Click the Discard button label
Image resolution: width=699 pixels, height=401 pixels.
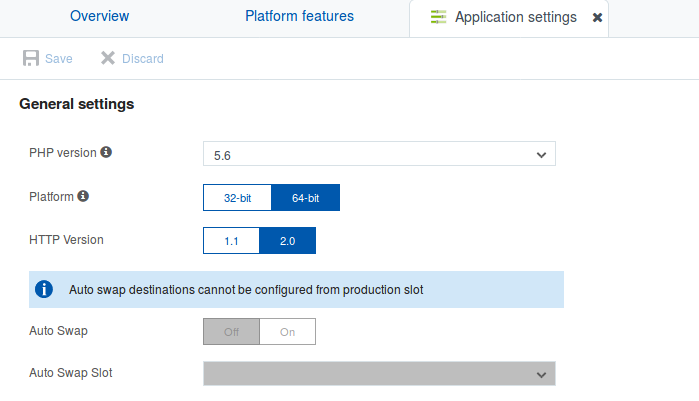coord(142,59)
